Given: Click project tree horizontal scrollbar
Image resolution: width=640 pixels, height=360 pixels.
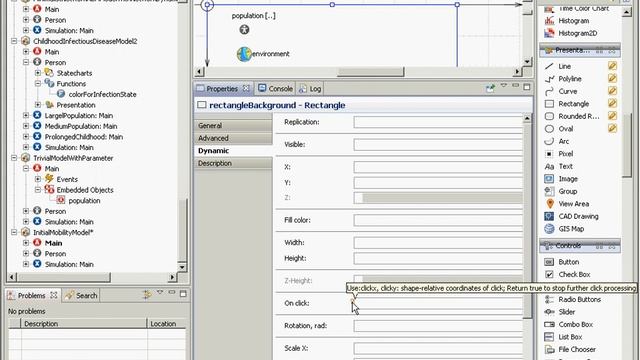Looking at the screenshot, I should (64, 278).
